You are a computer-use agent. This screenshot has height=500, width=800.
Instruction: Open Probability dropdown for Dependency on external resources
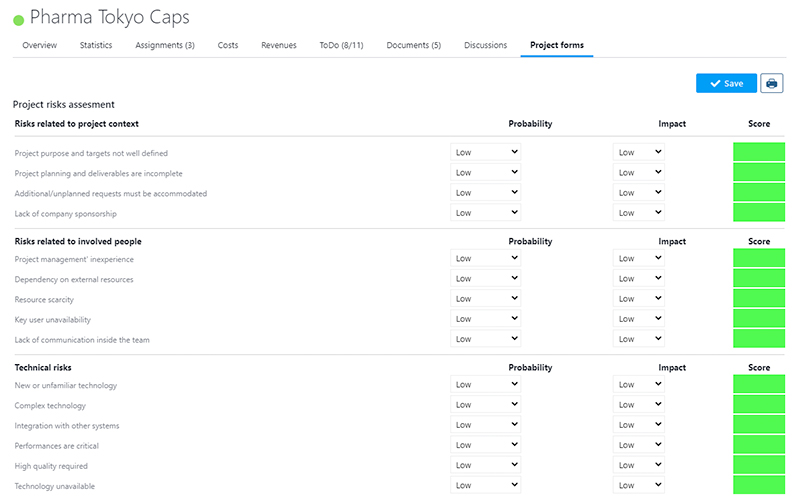[x=486, y=279]
